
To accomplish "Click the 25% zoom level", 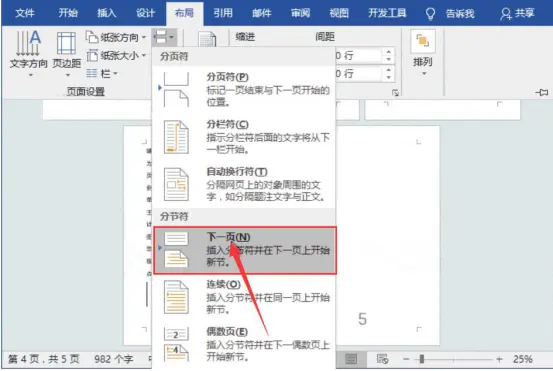I will click(523, 359).
